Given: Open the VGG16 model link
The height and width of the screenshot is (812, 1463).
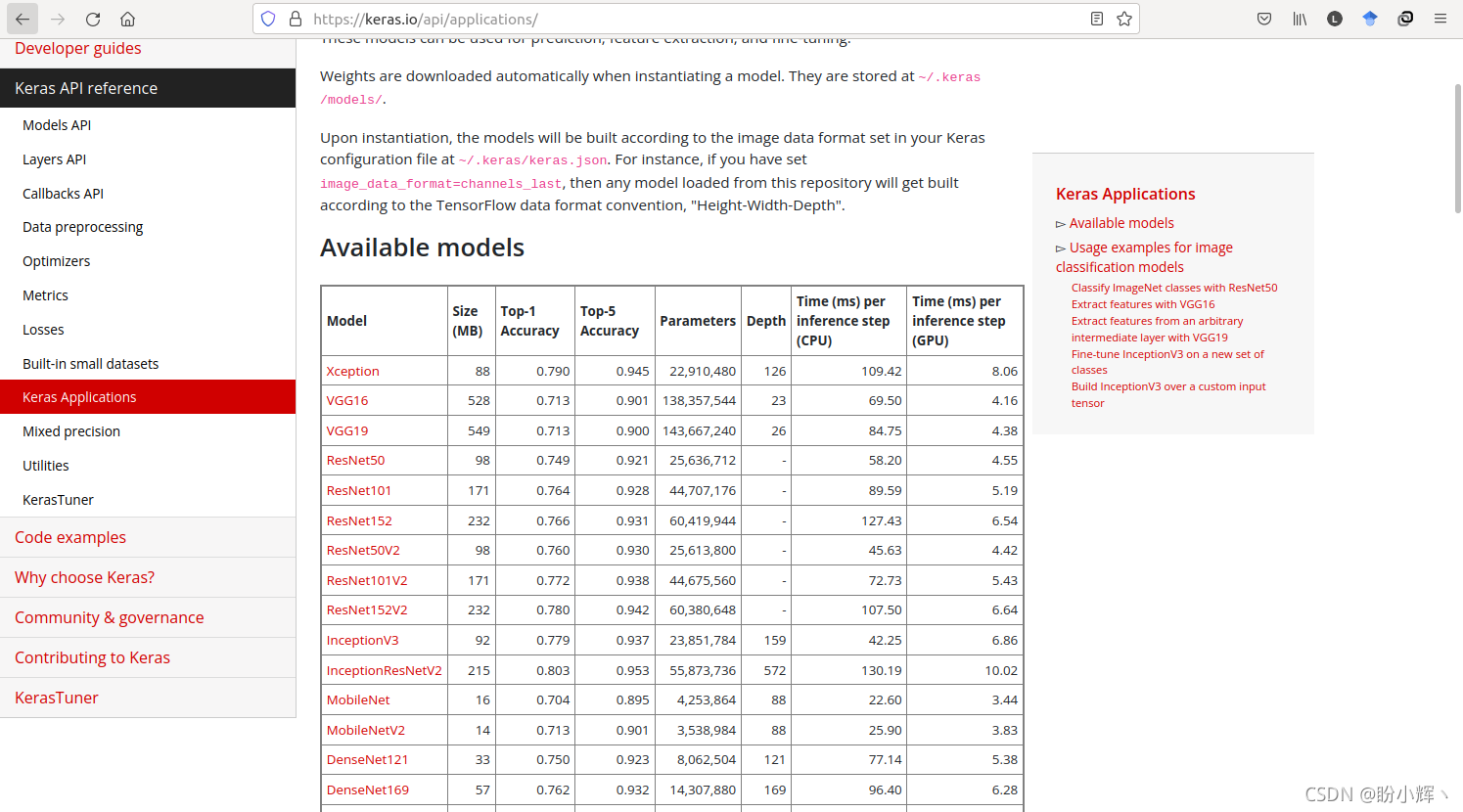Looking at the screenshot, I should tap(346, 400).
